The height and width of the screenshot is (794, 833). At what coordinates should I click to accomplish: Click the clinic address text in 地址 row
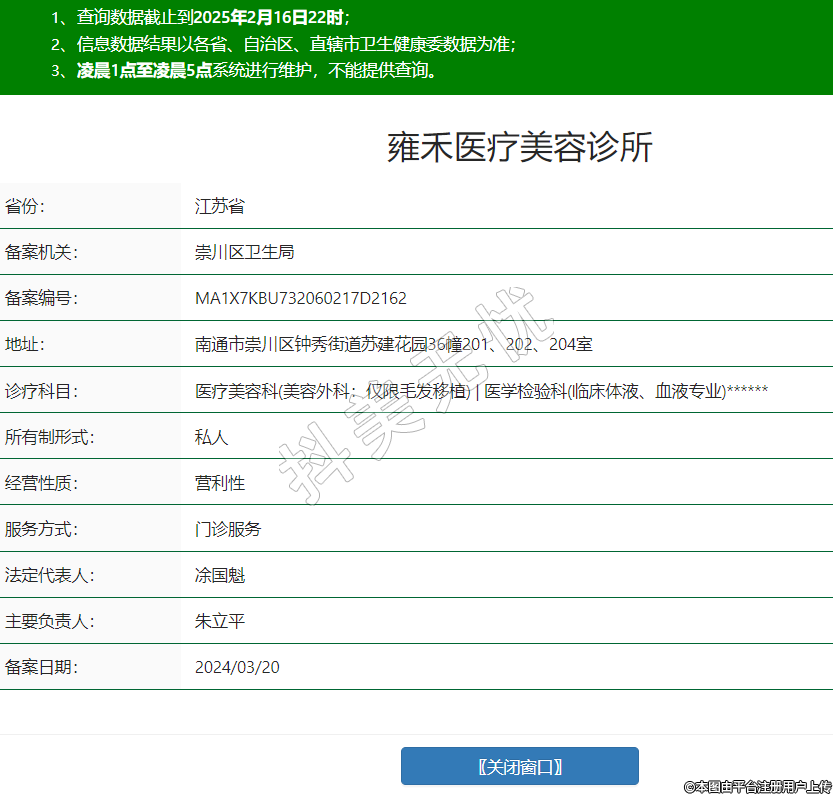pyautogui.click(x=393, y=344)
